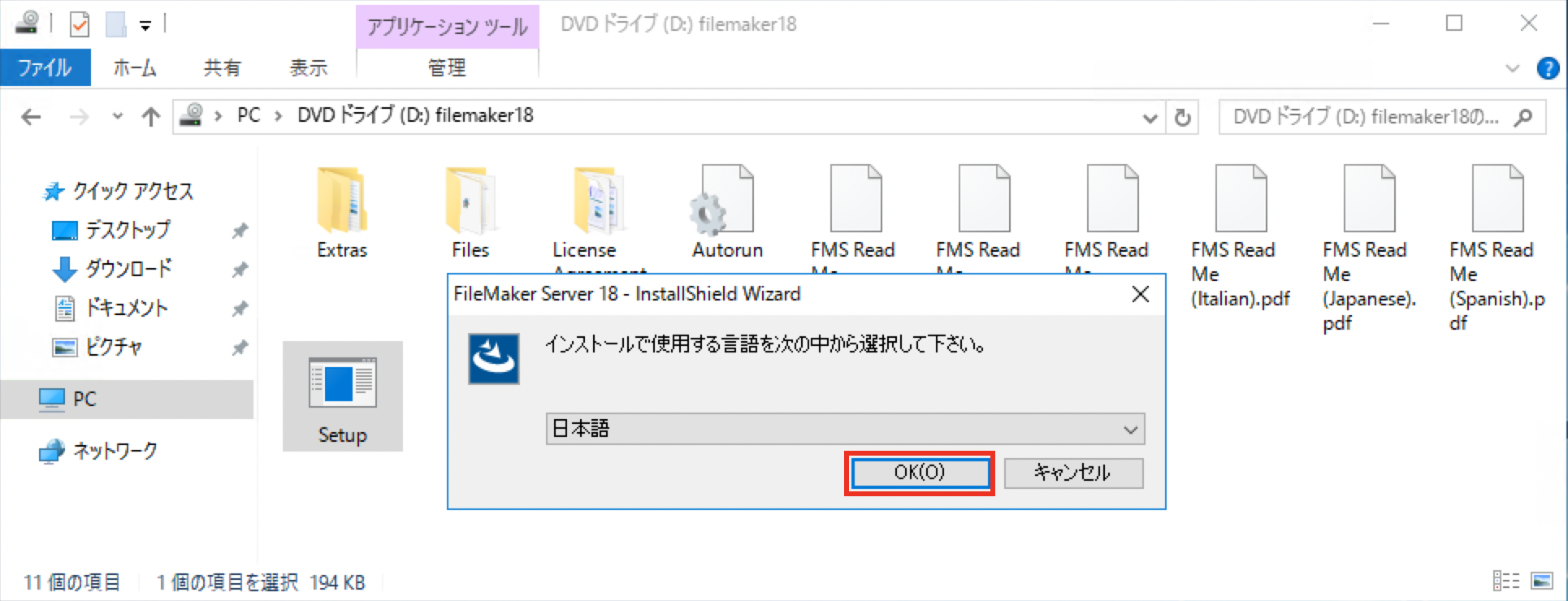Screen dimensions: 1568x601
Task: Open ドキュメント in navigation pane
Action: [x=126, y=308]
